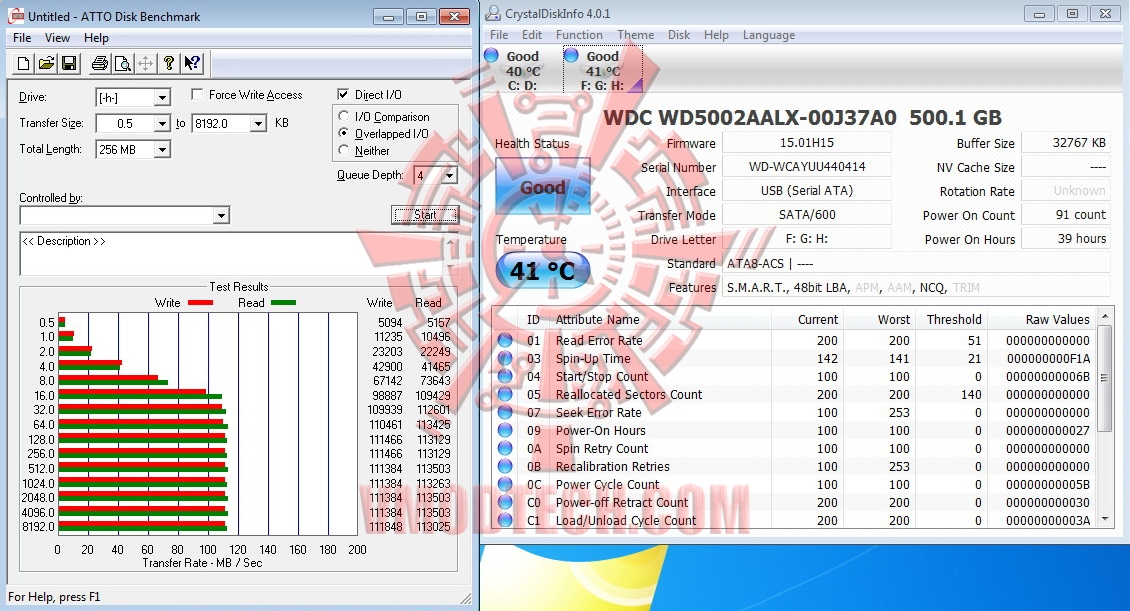1130x611 pixels.
Task: Click status orb for Spin Retry Count
Action: tap(504, 448)
